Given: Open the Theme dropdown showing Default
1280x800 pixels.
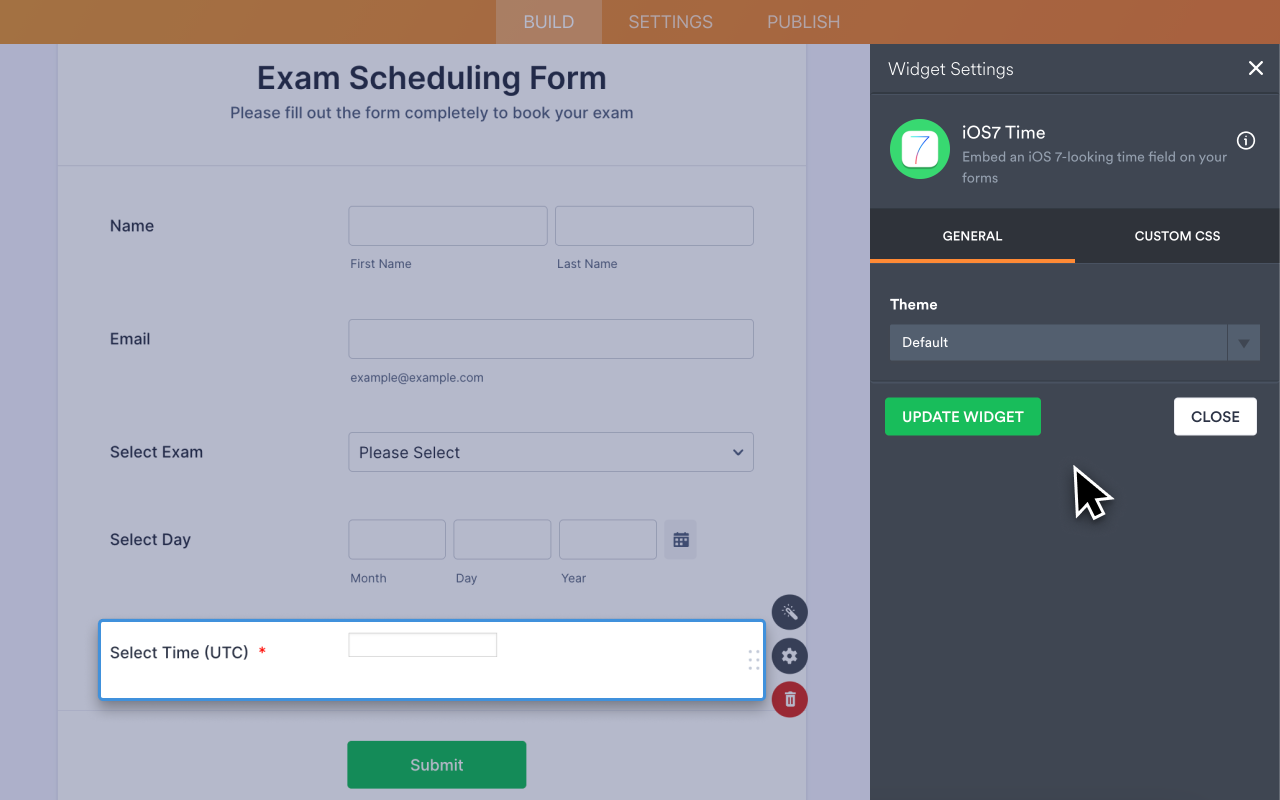Looking at the screenshot, I should pyautogui.click(x=1058, y=342).
